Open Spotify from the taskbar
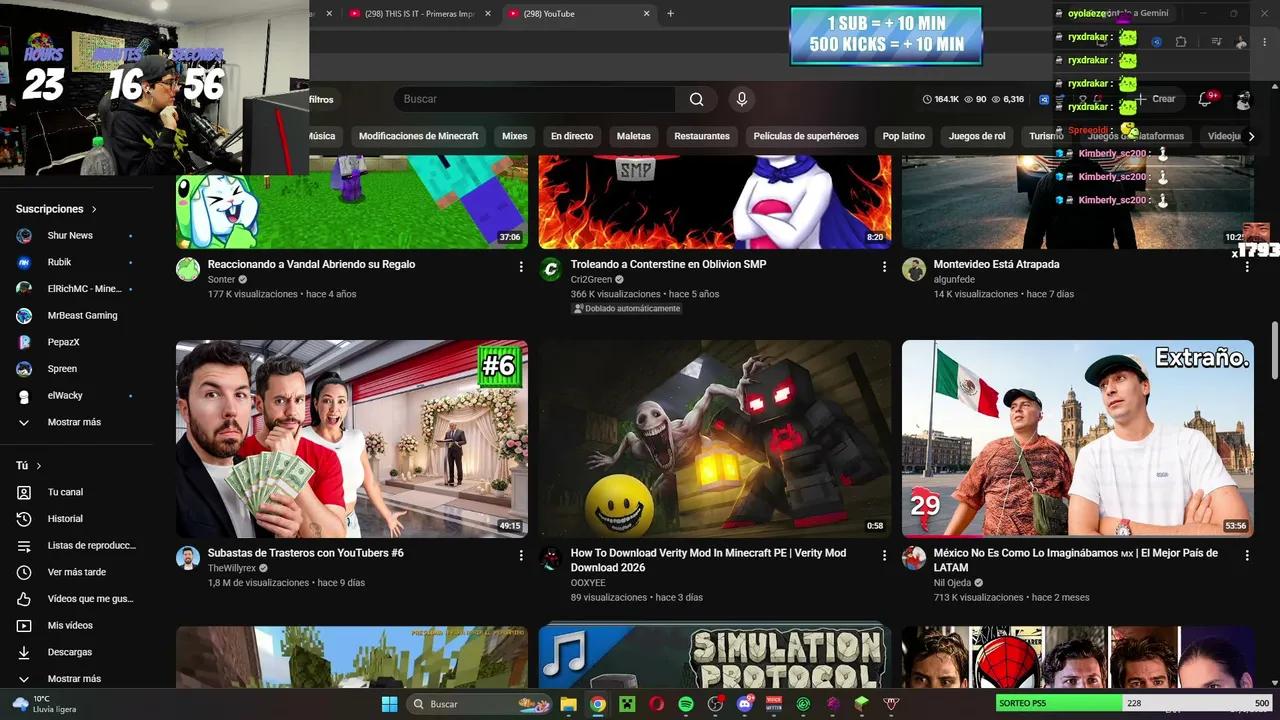This screenshot has height=720, width=1280. tap(686, 704)
